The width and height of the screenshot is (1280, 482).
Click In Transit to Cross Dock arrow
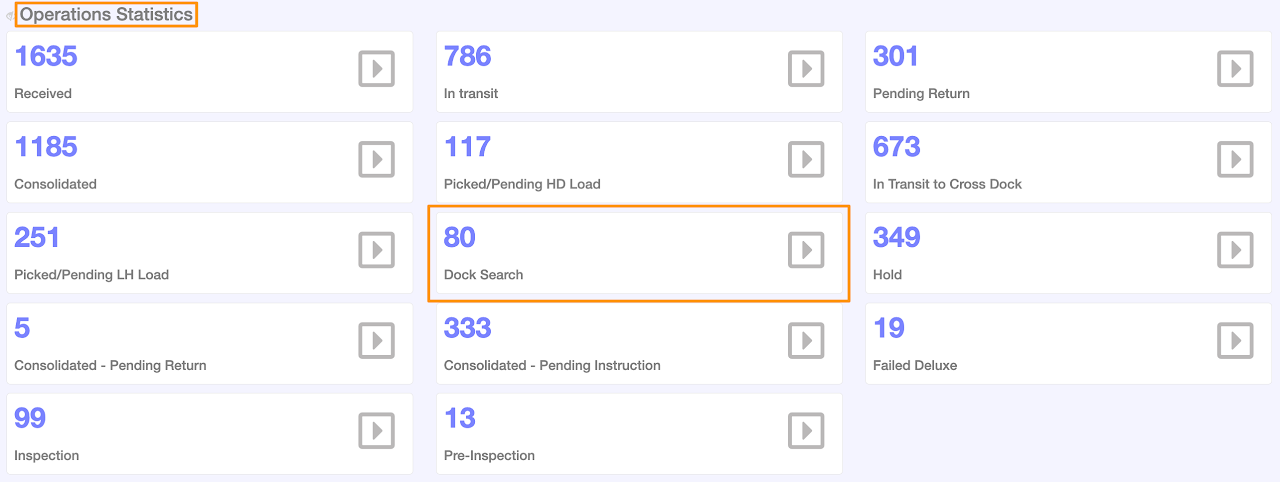pyautogui.click(x=1235, y=159)
